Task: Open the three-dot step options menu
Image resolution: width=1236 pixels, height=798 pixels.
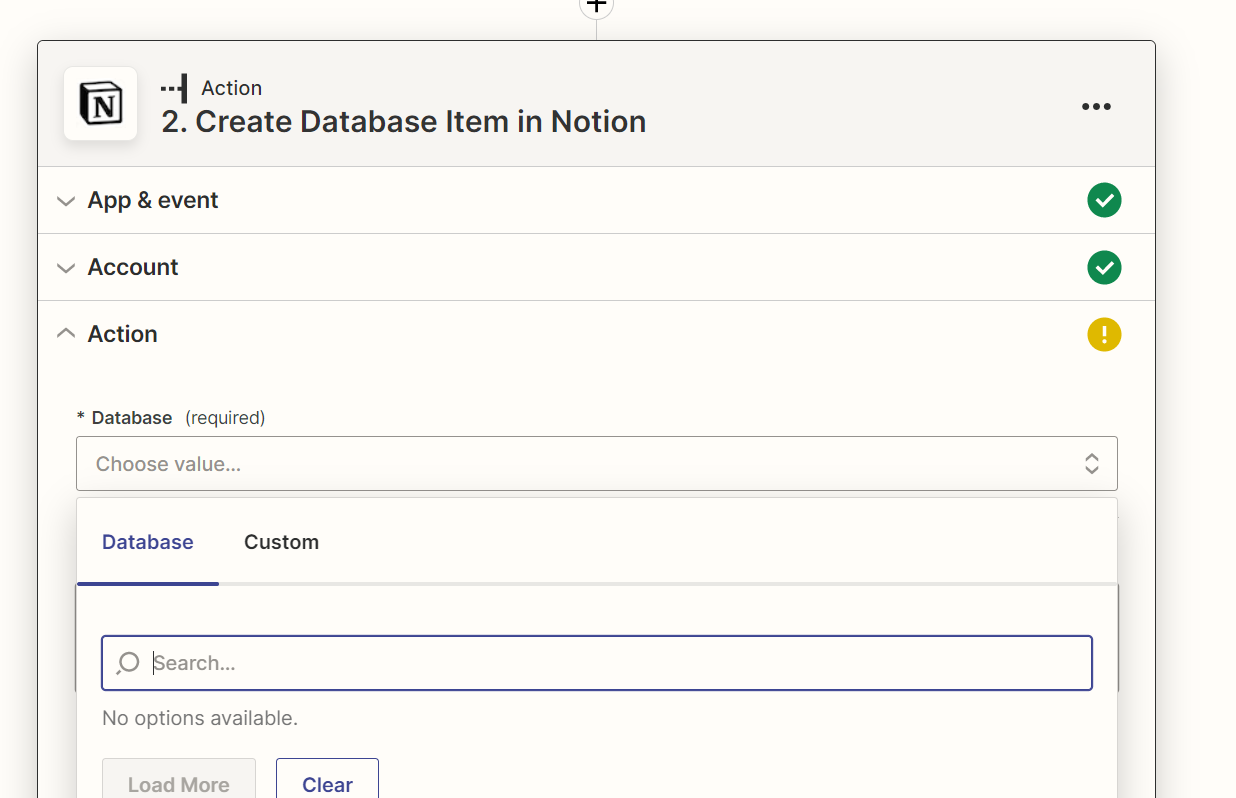Action: pyautogui.click(x=1096, y=107)
